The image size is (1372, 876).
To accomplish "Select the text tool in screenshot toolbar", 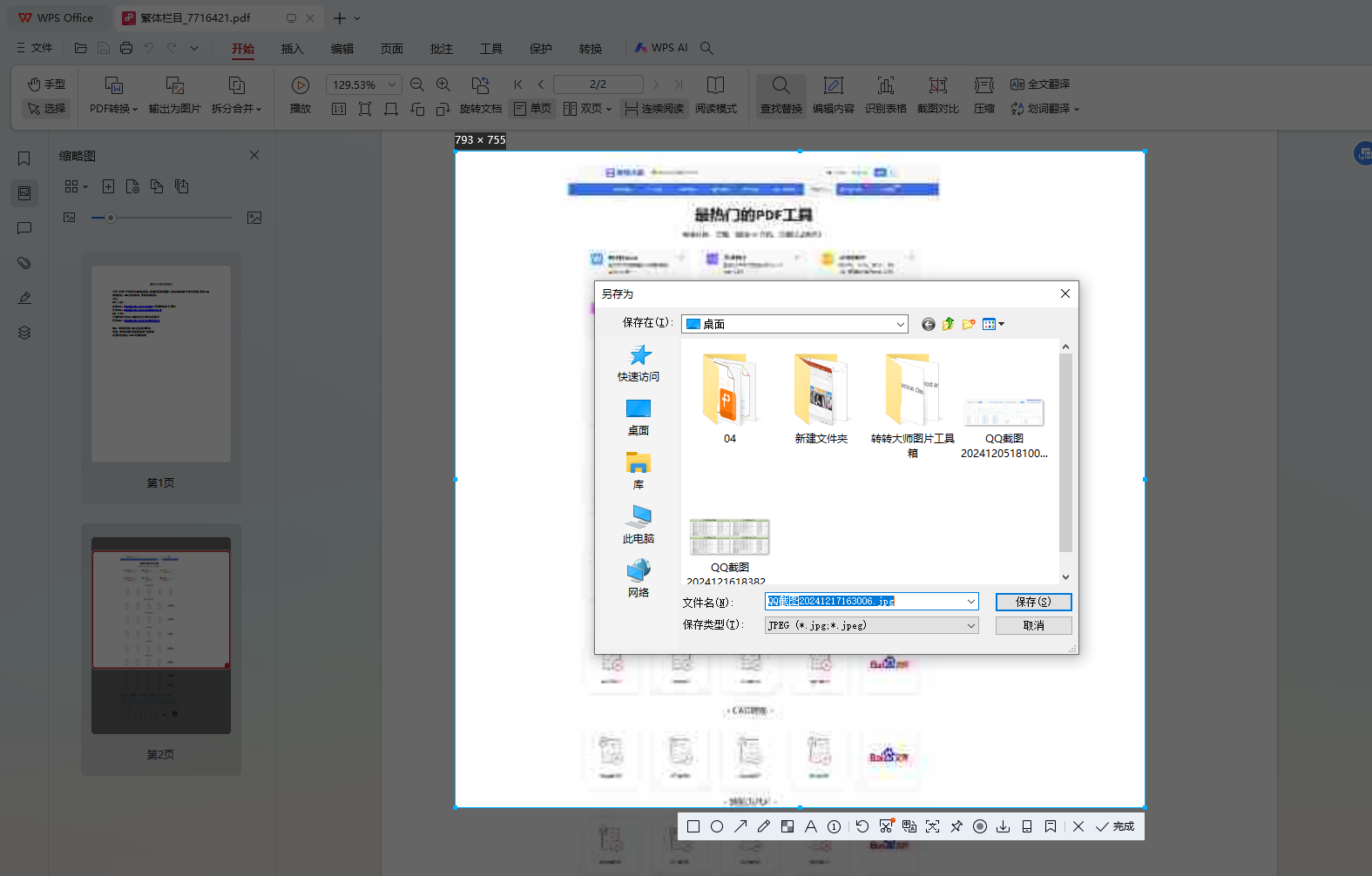I will [x=811, y=826].
